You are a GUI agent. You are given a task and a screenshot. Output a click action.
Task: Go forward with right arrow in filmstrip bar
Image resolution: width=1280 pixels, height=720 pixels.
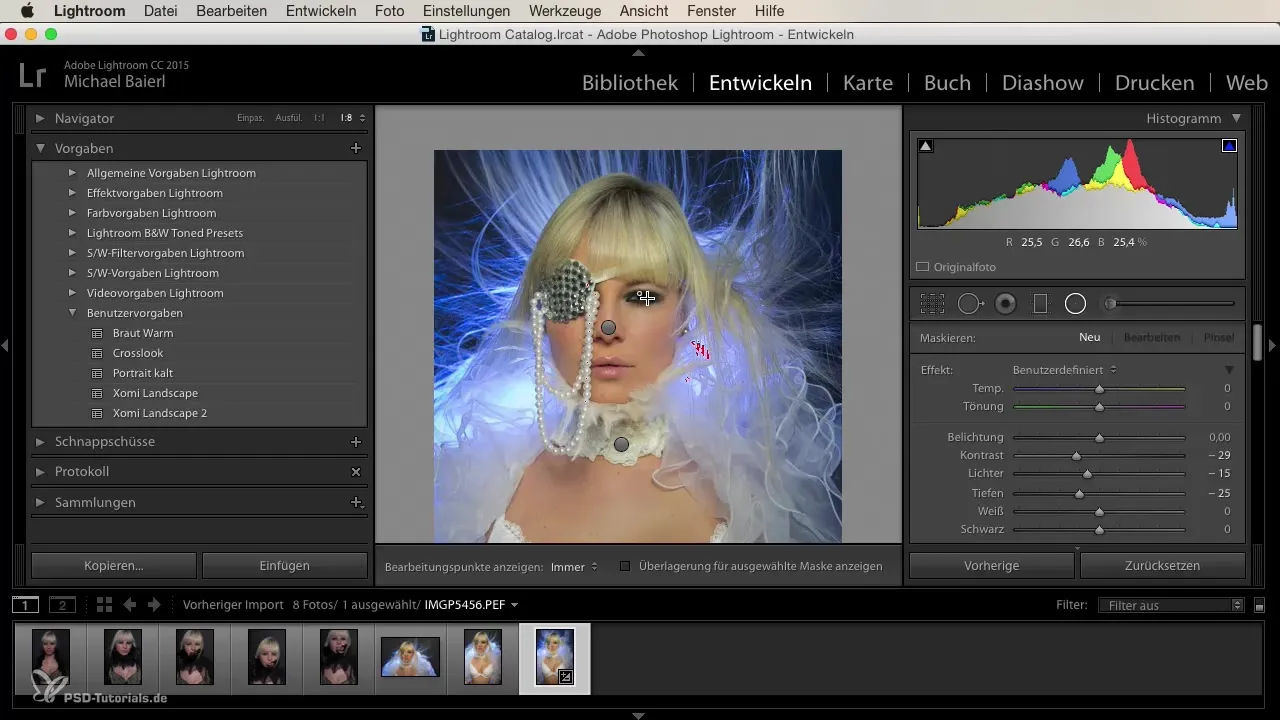[x=154, y=605]
